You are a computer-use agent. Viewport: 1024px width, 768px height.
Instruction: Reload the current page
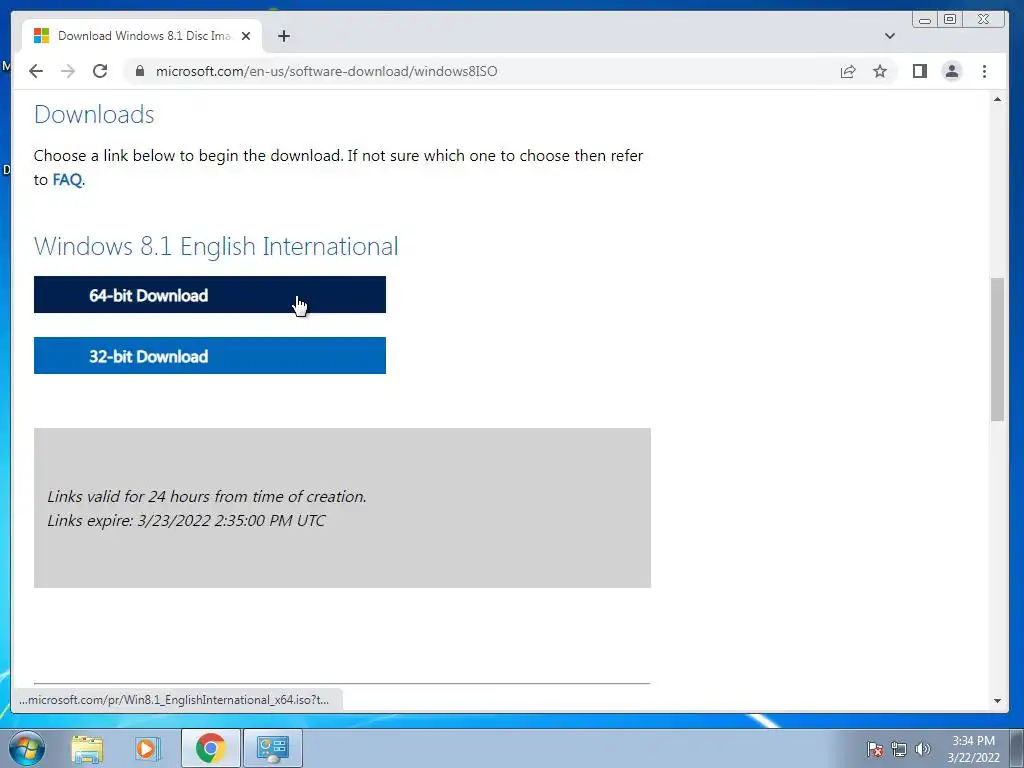[100, 71]
